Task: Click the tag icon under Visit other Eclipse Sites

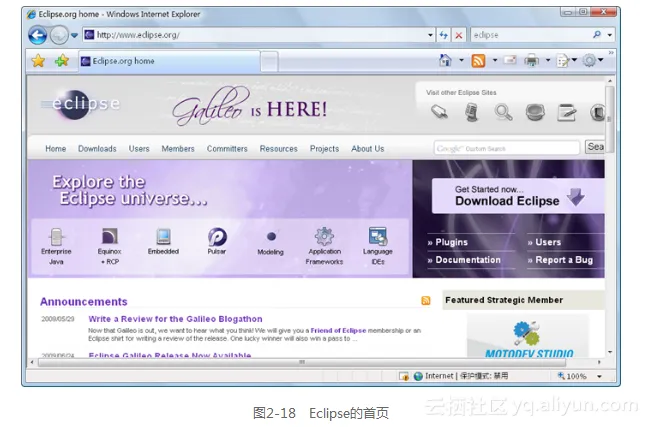Action: click(x=439, y=112)
